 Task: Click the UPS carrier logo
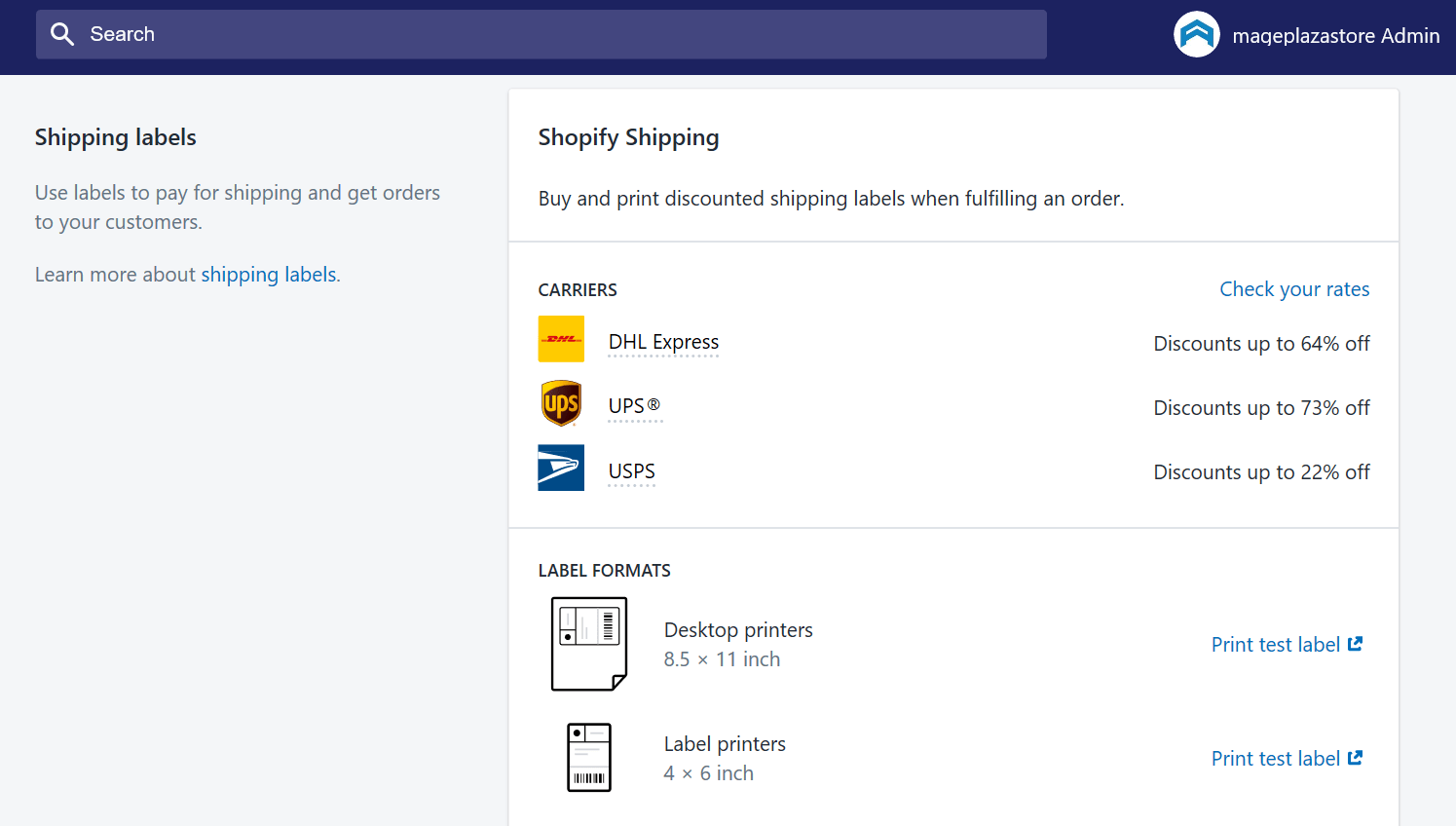pos(561,403)
